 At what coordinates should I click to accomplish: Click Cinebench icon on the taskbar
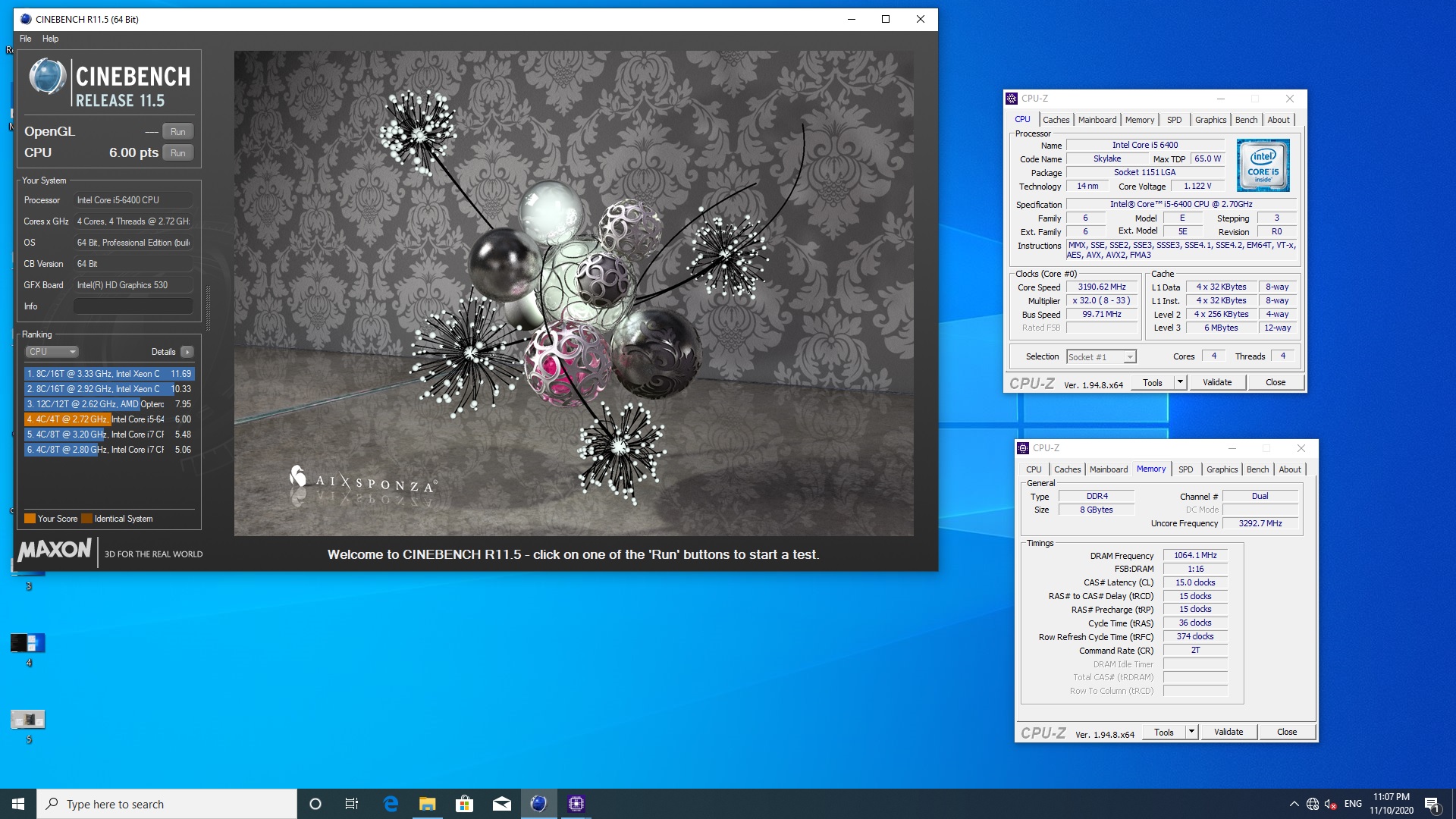tap(538, 804)
